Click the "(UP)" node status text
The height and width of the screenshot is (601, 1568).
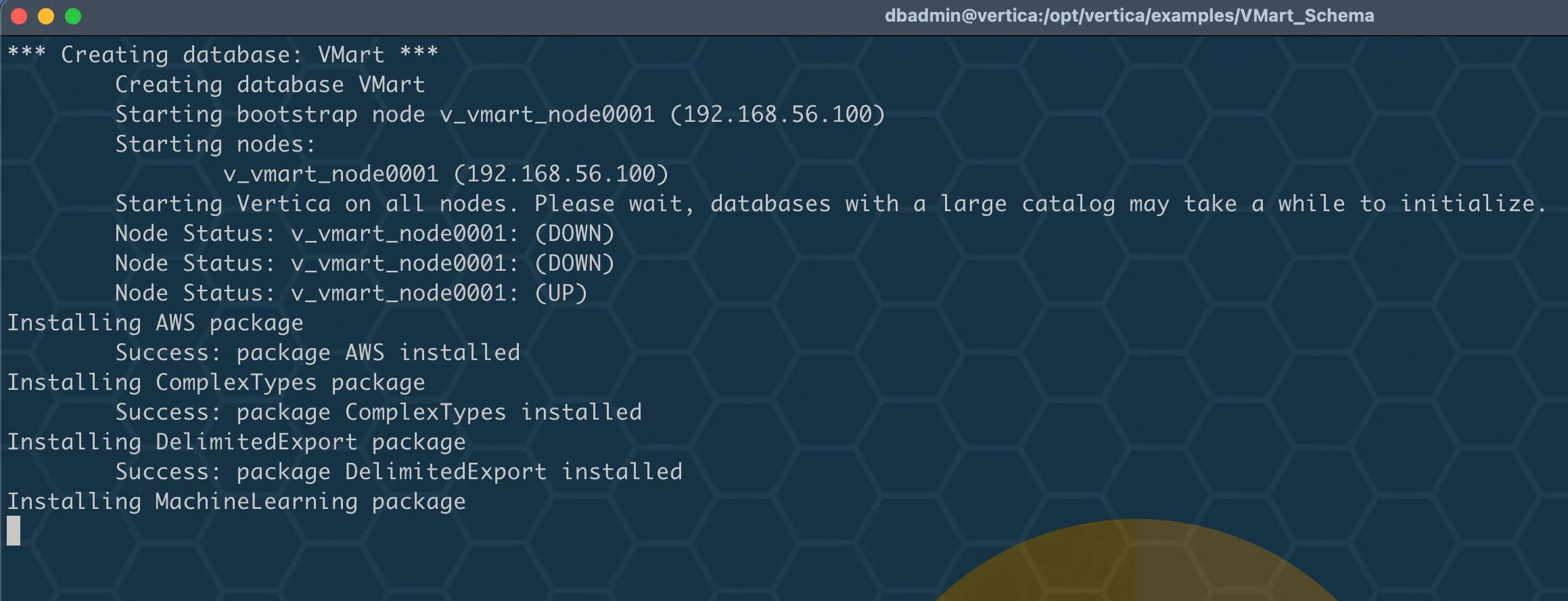pyautogui.click(x=561, y=293)
